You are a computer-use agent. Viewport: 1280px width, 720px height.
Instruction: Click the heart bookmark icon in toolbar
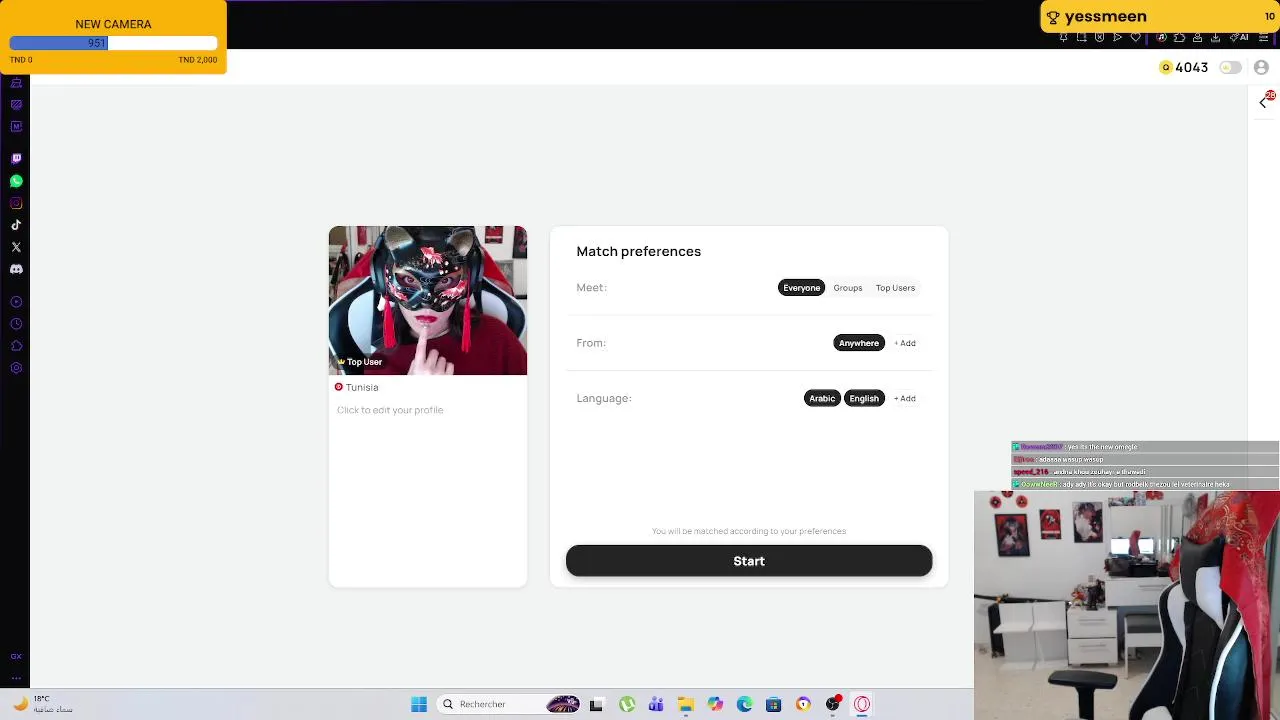1135,37
